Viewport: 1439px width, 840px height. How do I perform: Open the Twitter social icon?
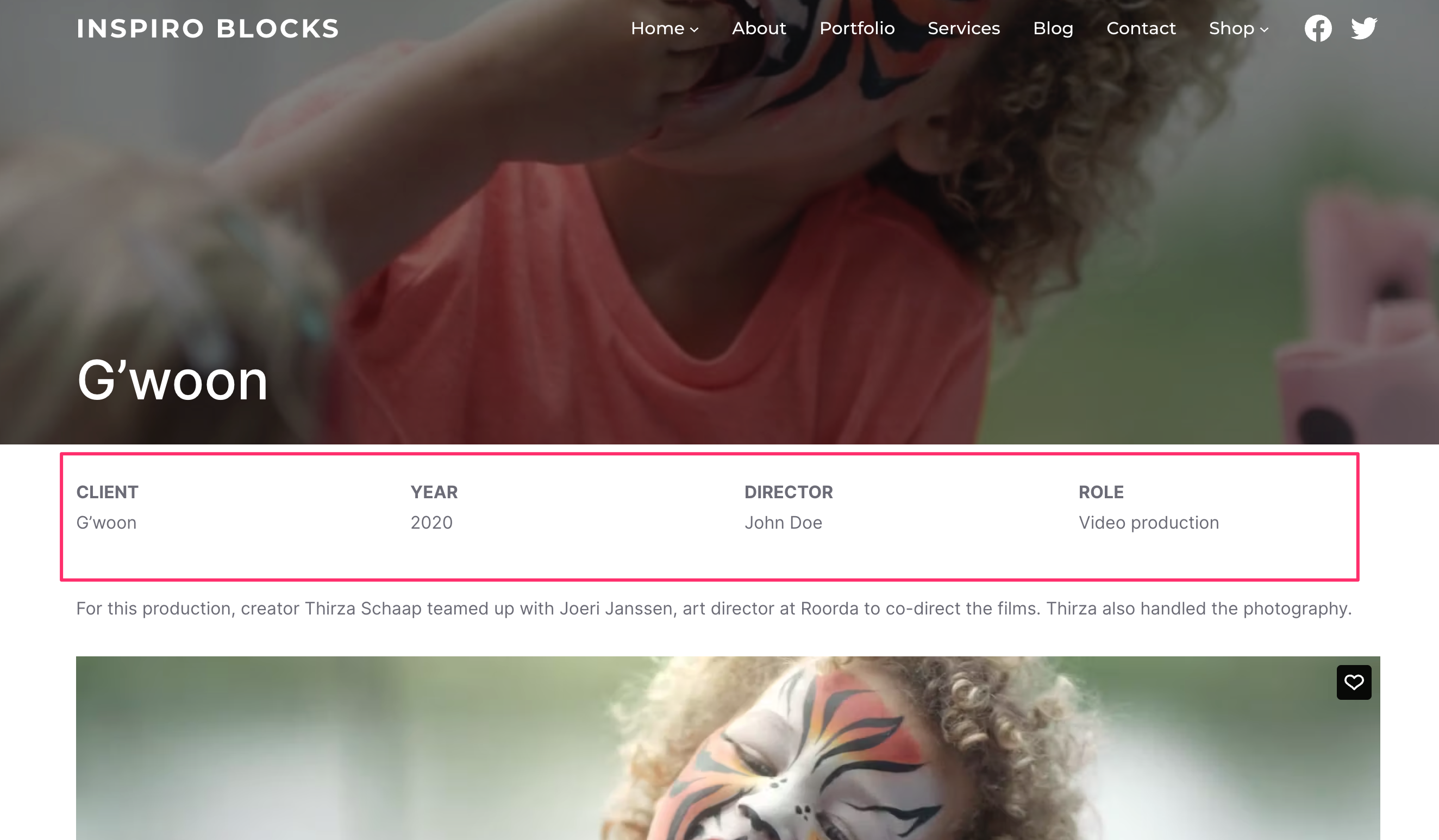1363,29
